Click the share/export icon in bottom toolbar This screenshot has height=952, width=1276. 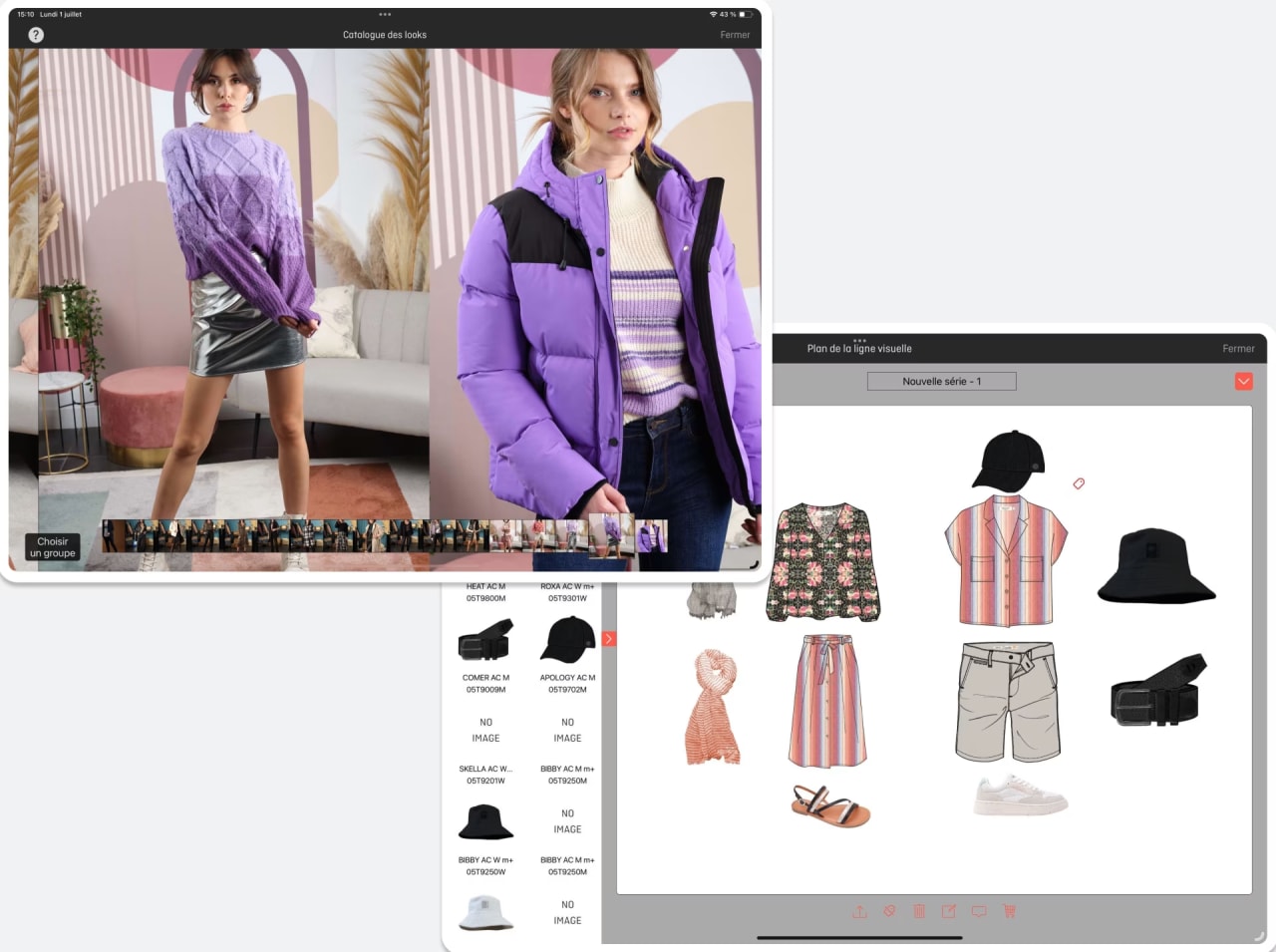pyautogui.click(x=859, y=911)
